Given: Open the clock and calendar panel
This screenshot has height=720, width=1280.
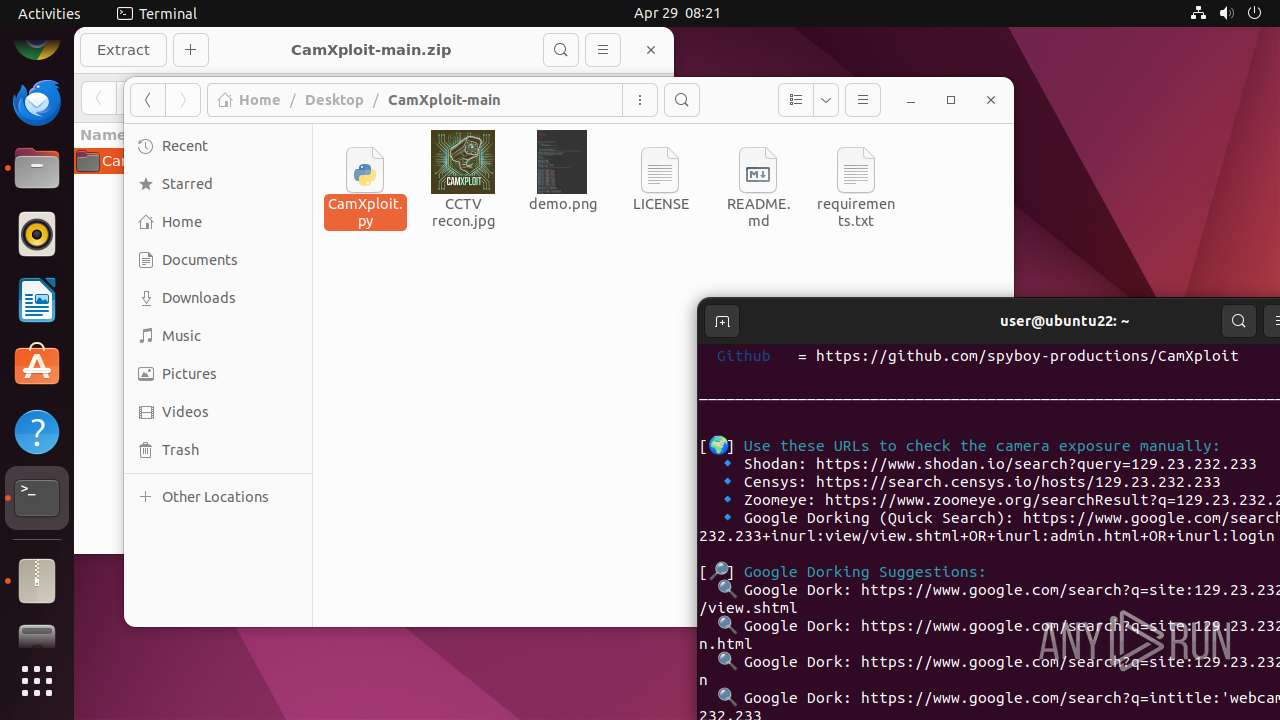Looking at the screenshot, I should [x=677, y=13].
